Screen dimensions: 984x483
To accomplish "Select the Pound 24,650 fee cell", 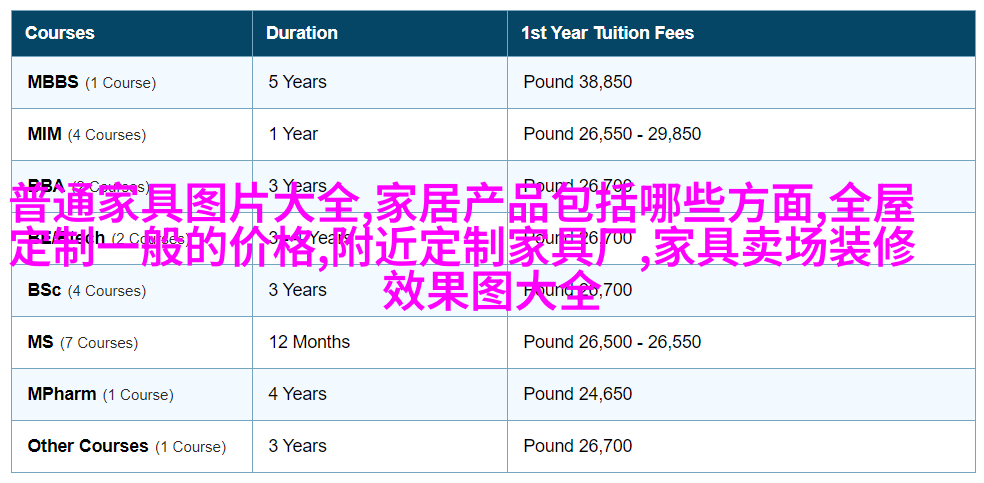I will pos(577,394).
